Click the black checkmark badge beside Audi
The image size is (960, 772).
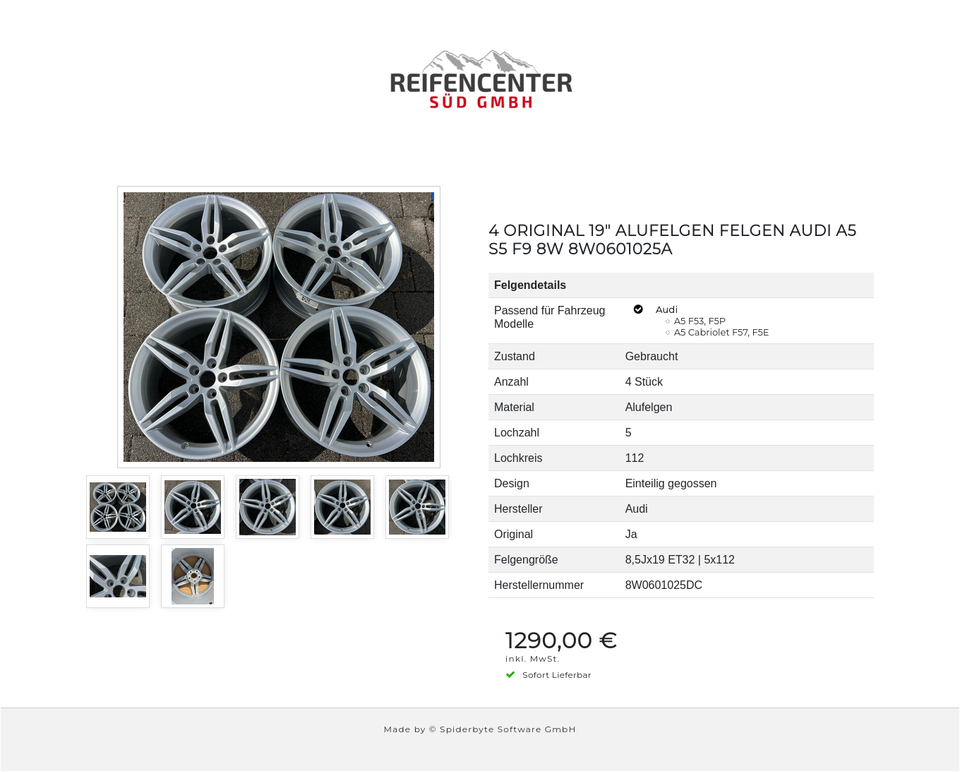click(638, 309)
